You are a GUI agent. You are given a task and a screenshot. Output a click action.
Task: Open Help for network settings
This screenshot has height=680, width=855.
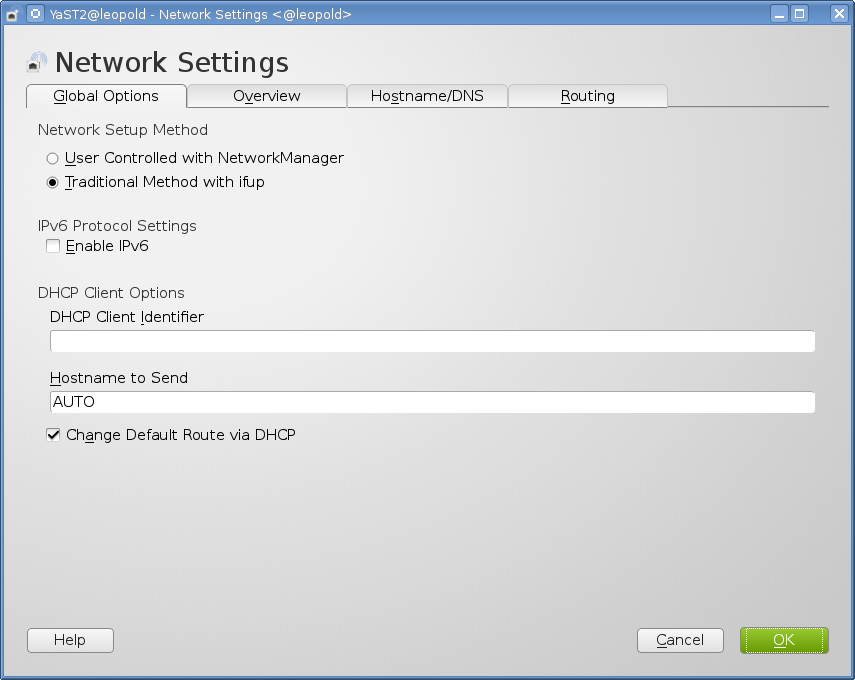(x=70, y=640)
